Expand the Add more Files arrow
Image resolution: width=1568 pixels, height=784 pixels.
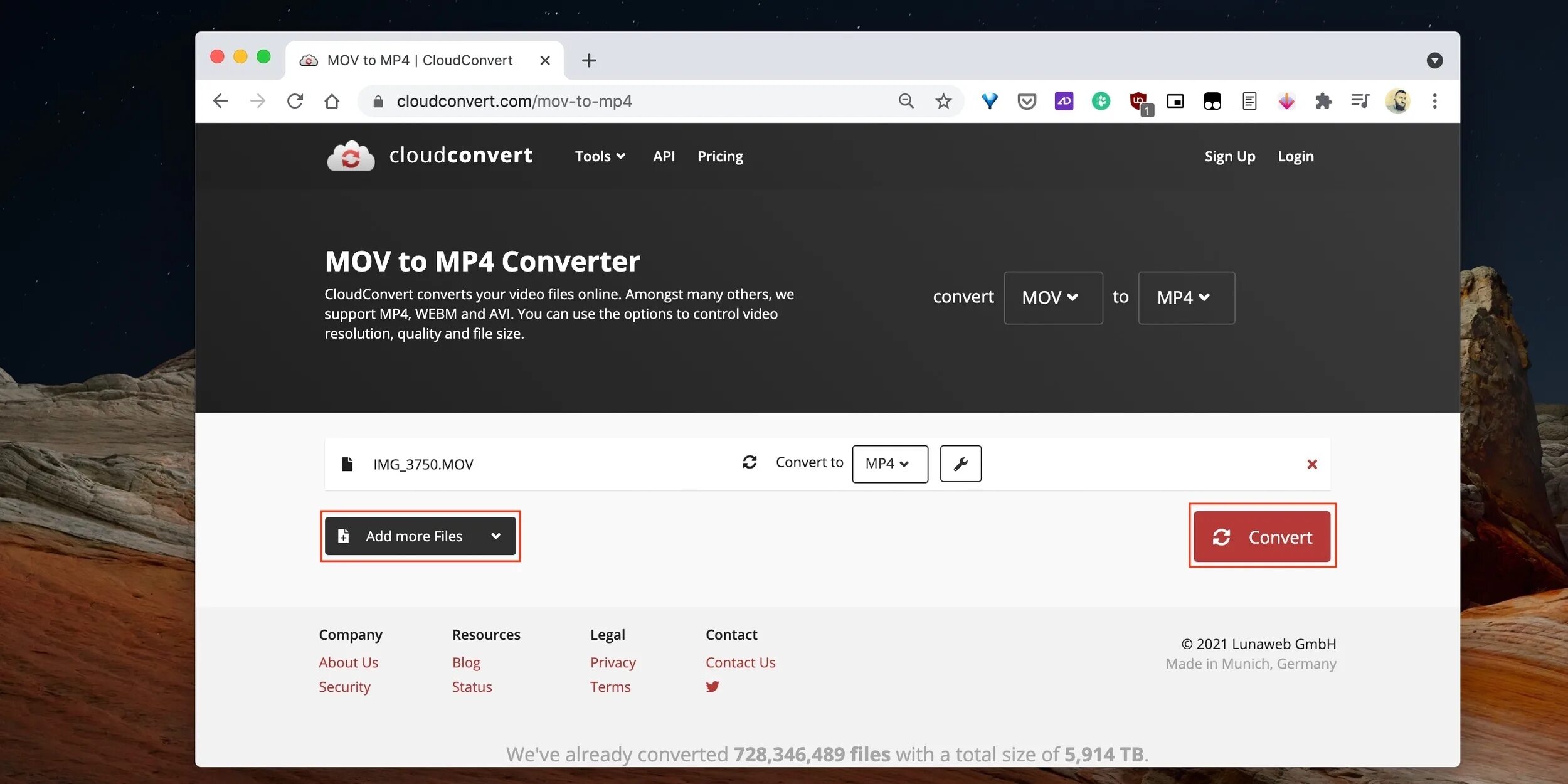[495, 536]
